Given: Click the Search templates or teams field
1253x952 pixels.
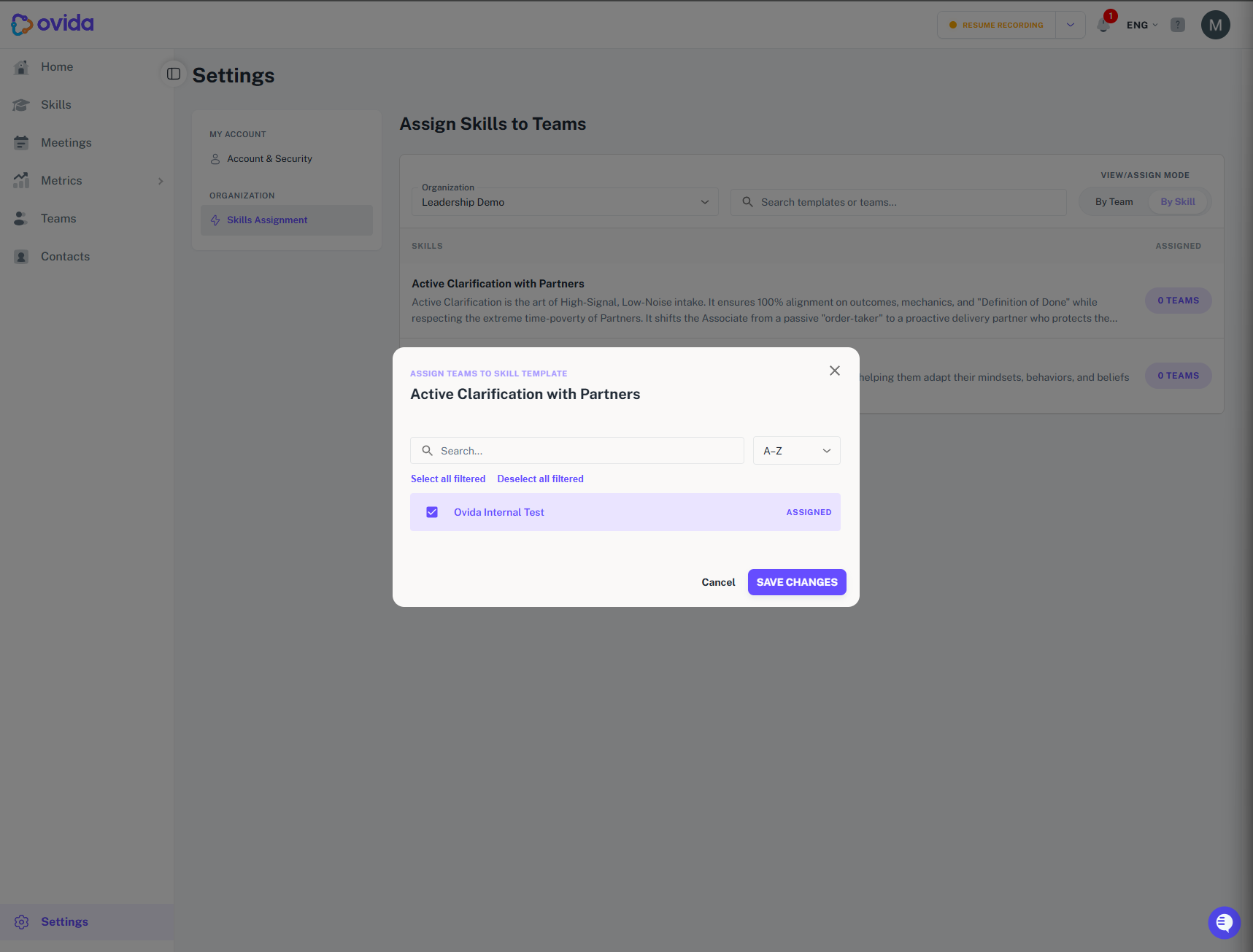Looking at the screenshot, I should coord(898,202).
